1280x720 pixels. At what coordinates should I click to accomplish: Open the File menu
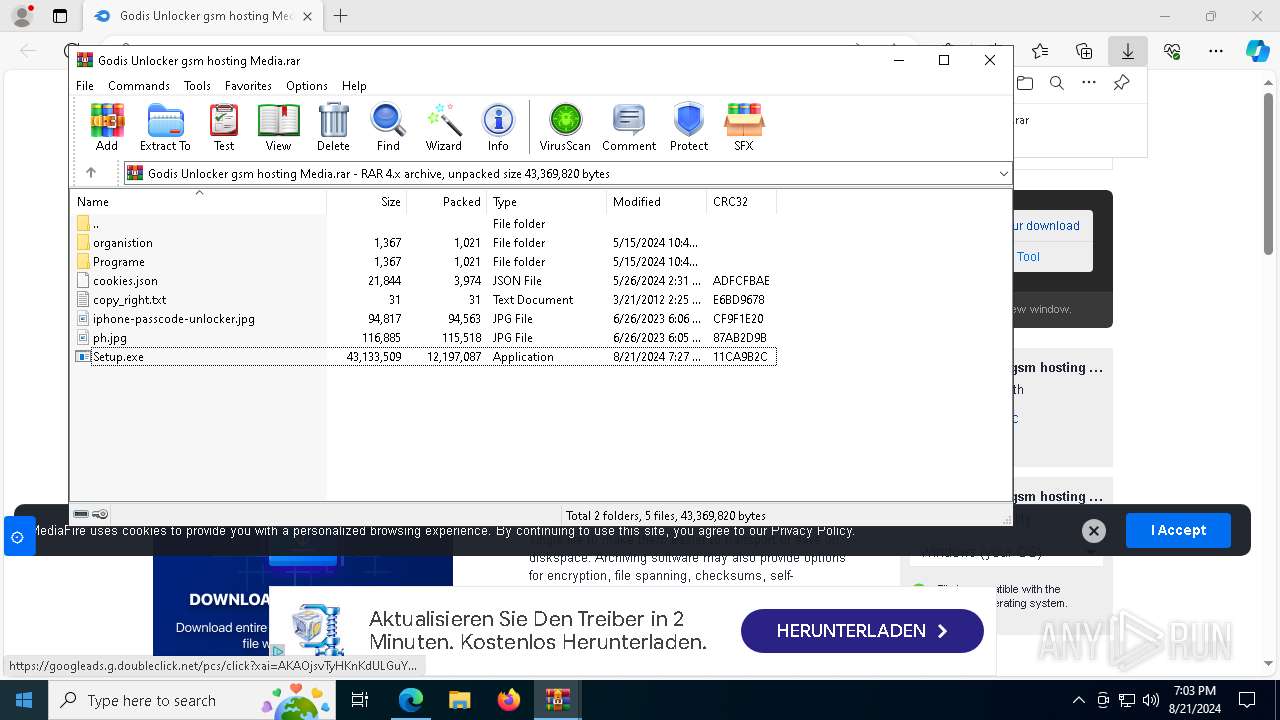point(85,86)
